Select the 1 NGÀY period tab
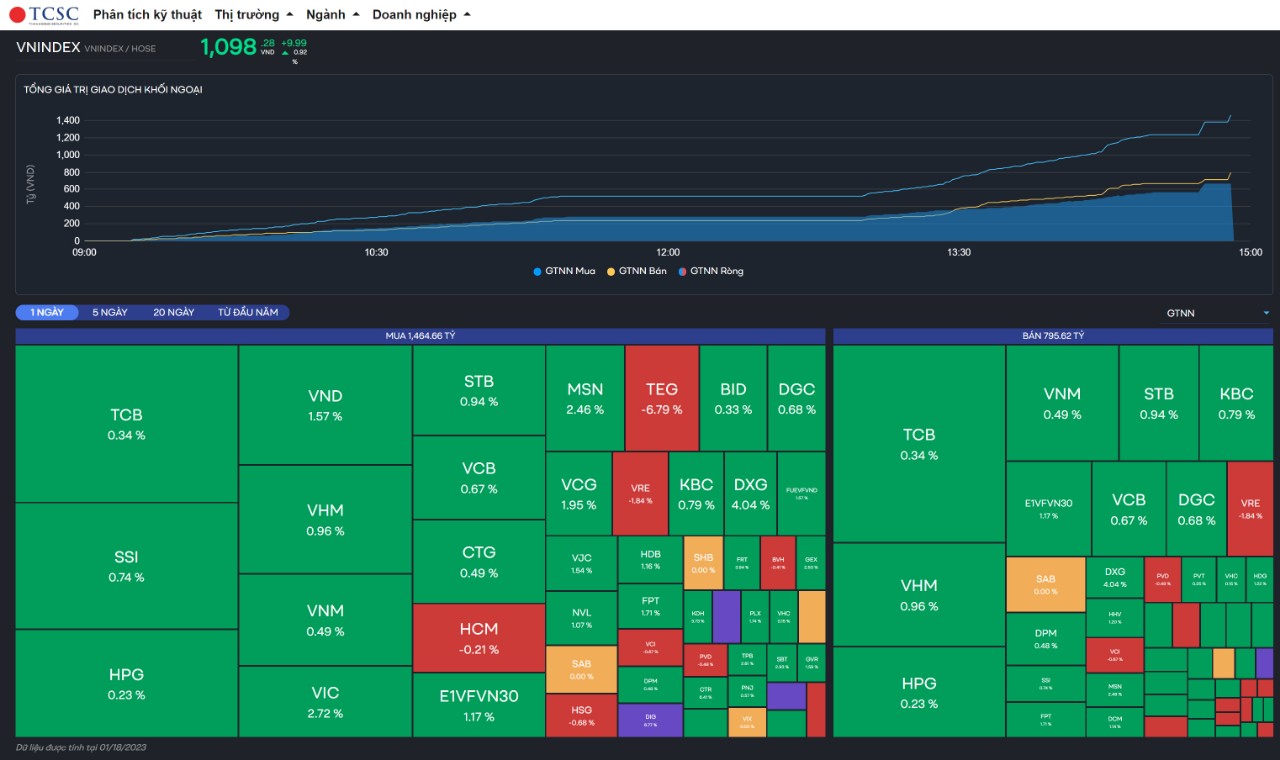Screen dimensions: 1280x760 (x=47, y=312)
